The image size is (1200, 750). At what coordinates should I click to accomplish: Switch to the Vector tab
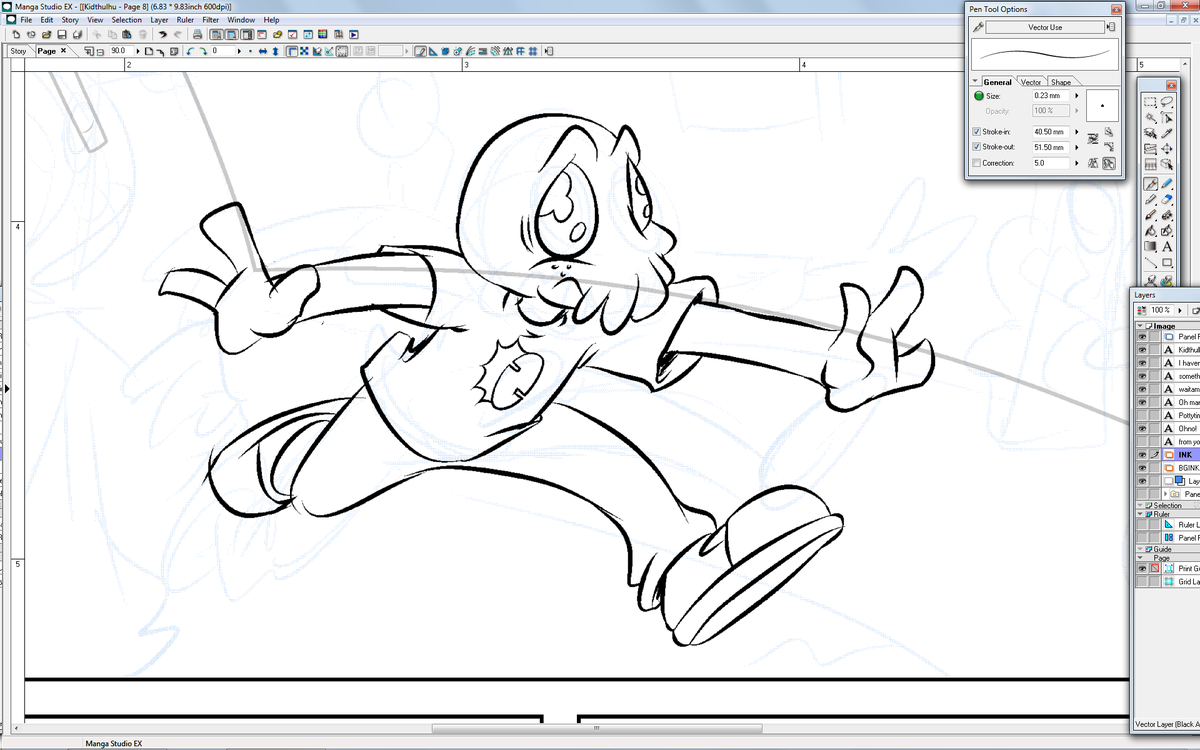click(1031, 82)
